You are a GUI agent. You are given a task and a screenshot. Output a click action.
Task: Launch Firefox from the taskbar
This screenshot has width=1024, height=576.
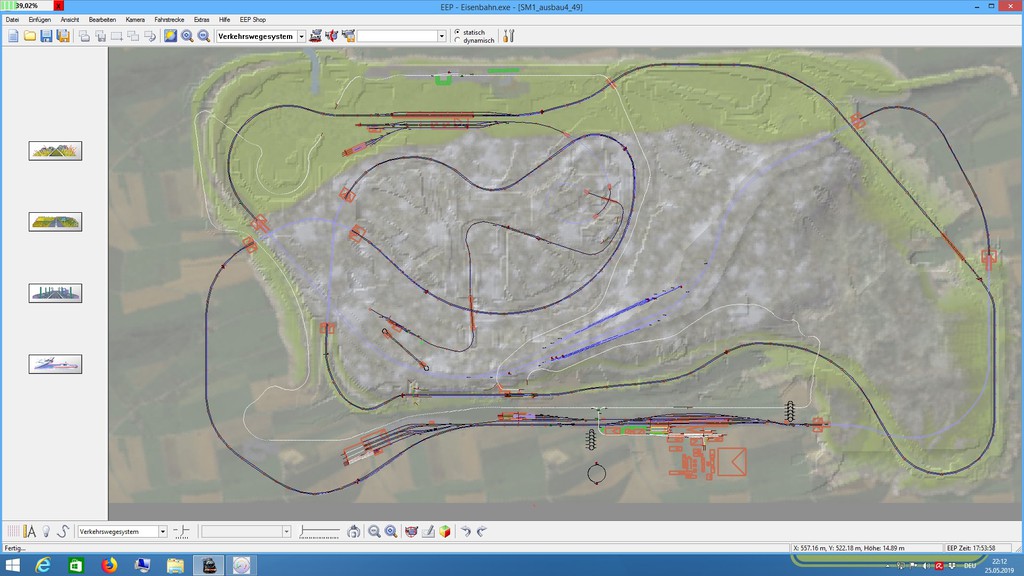(109, 565)
